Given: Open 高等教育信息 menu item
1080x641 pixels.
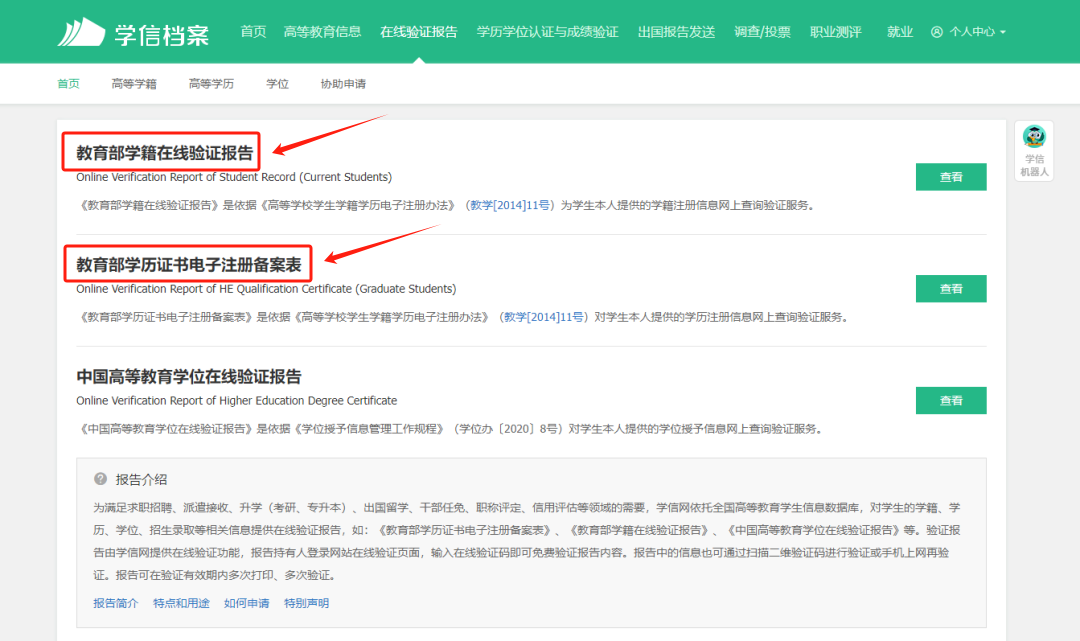Looking at the screenshot, I should [322, 32].
